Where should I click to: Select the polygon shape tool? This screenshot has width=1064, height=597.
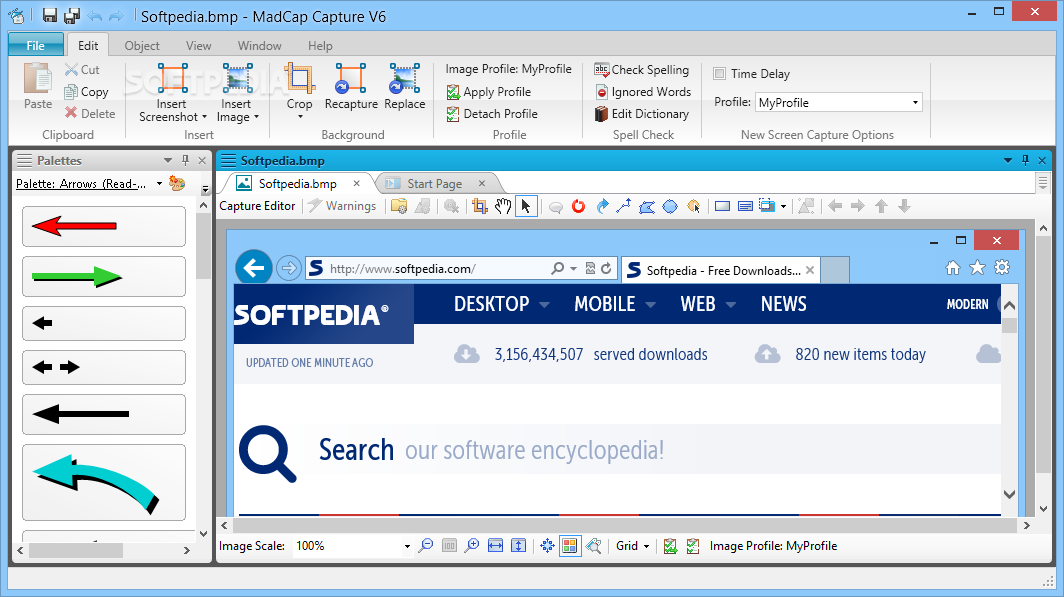(x=647, y=206)
